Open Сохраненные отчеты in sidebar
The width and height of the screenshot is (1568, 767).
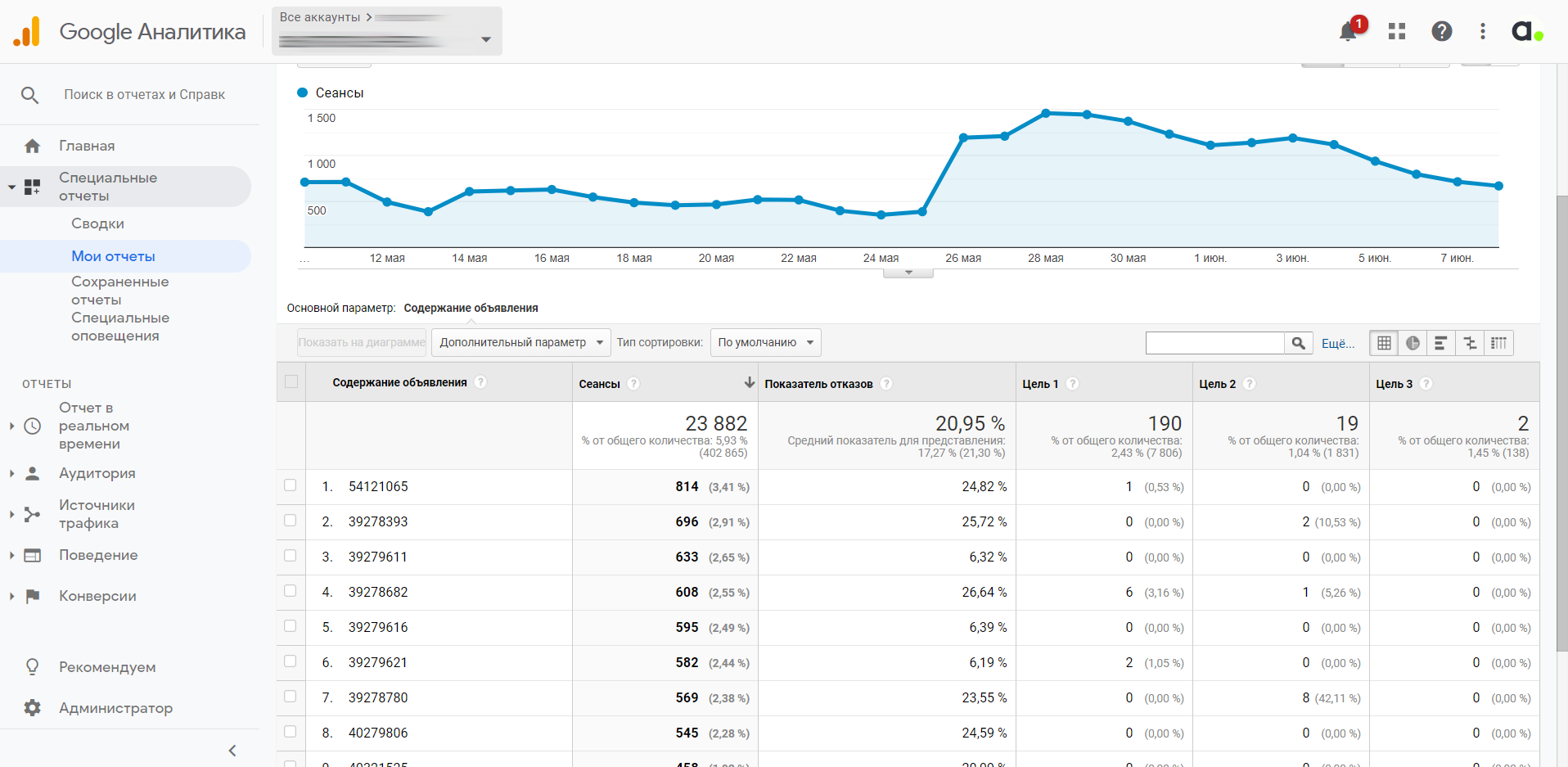120,291
